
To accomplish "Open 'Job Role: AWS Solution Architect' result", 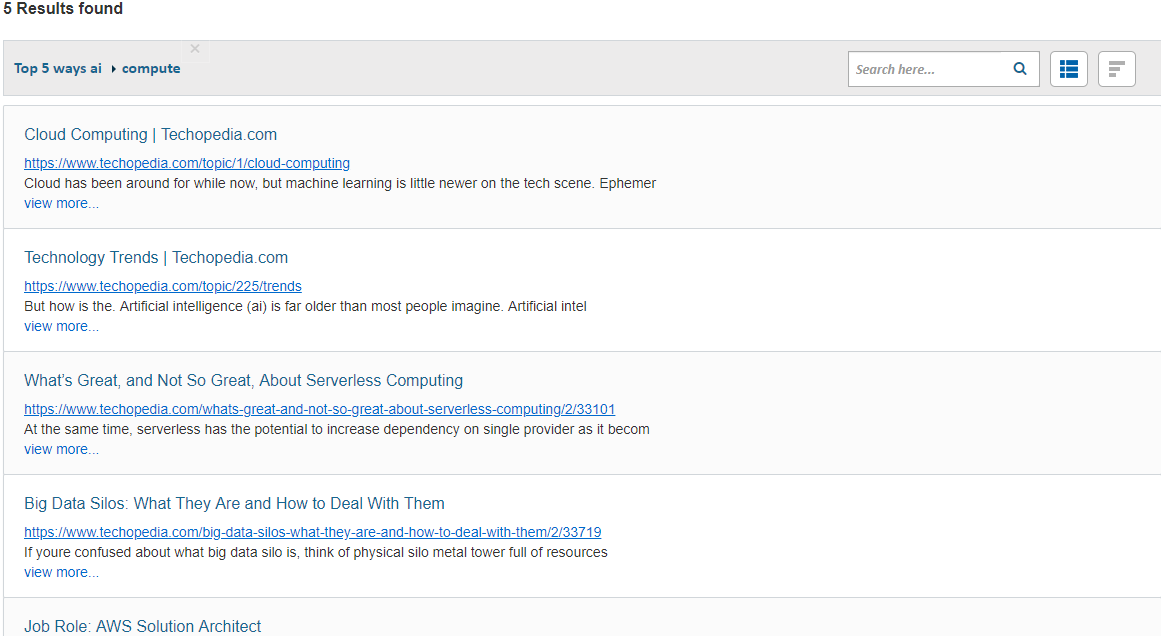I will pyautogui.click(x=142, y=626).
